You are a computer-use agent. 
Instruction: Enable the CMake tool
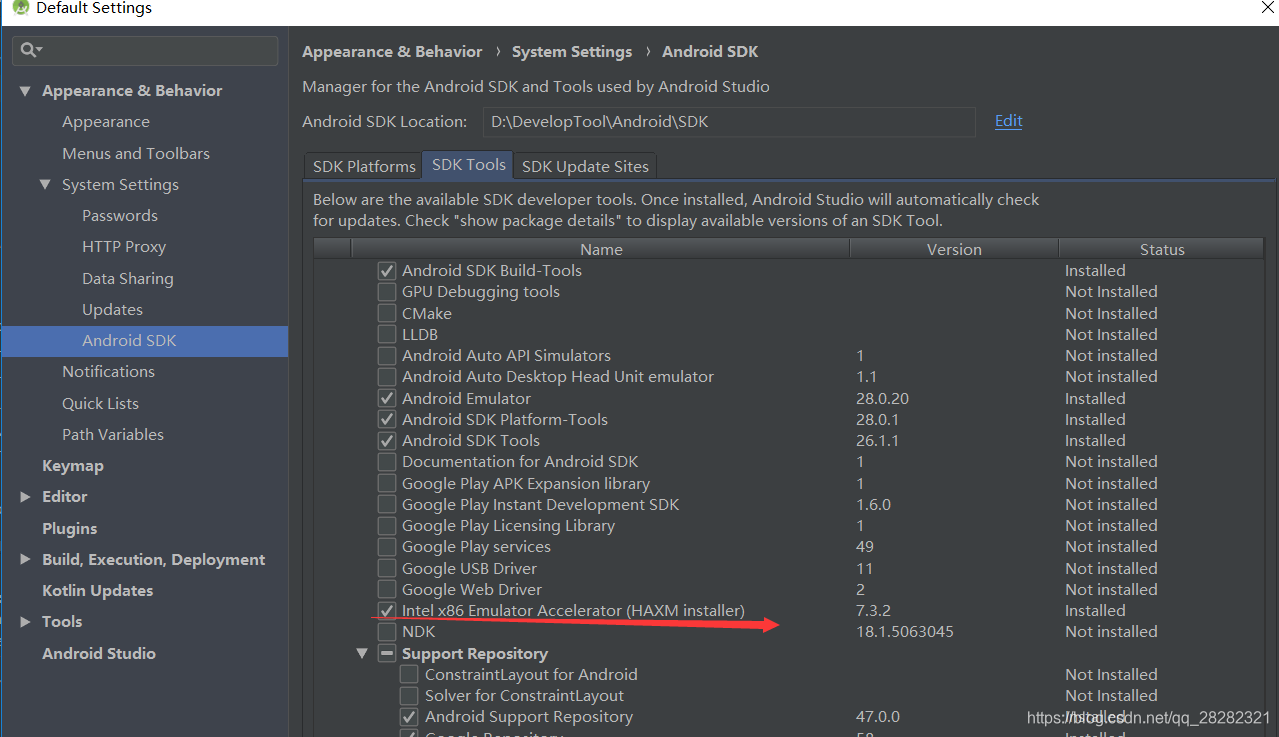(x=387, y=313)
